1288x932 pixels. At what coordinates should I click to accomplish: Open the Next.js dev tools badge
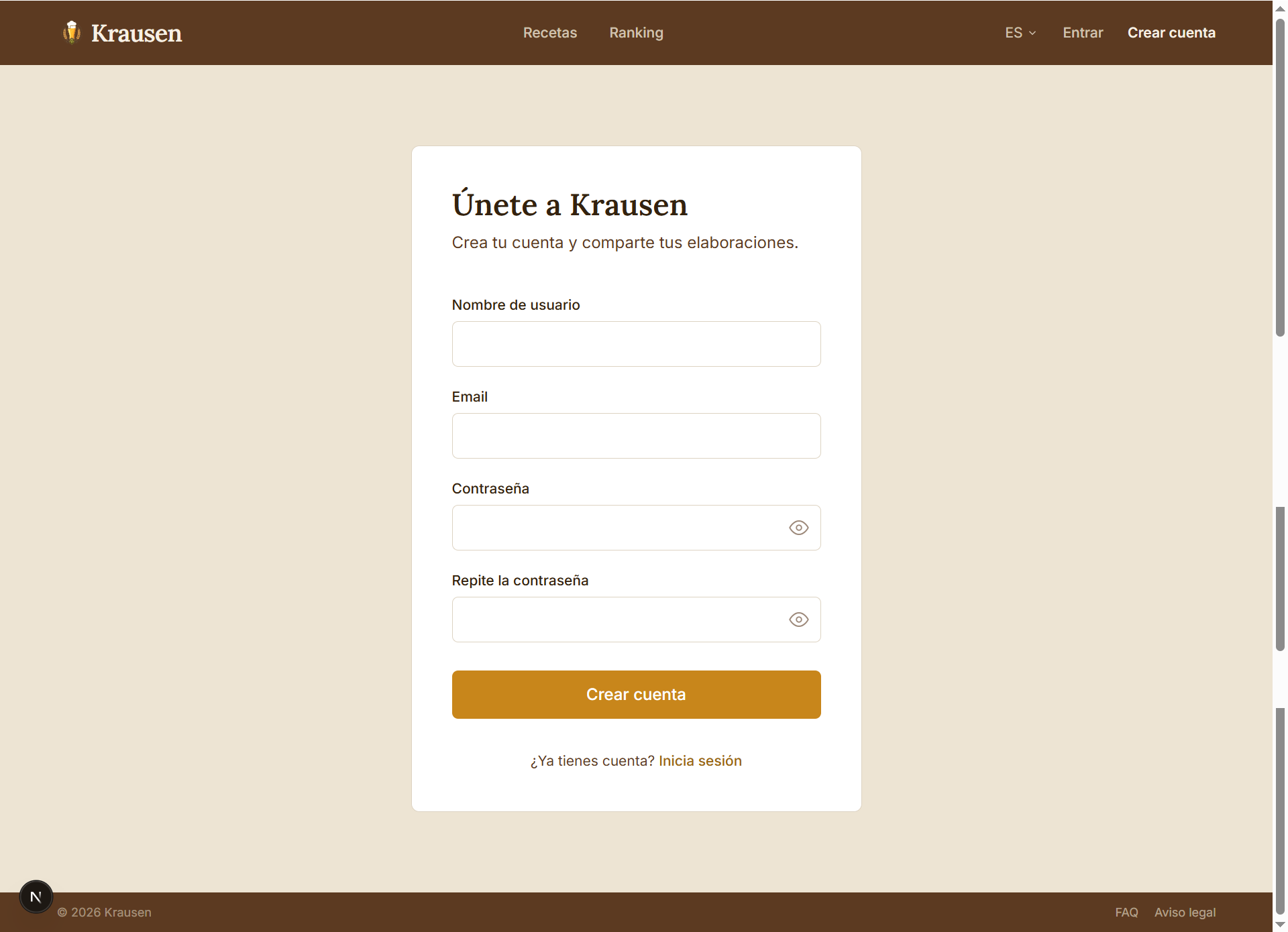coord(36,896)
